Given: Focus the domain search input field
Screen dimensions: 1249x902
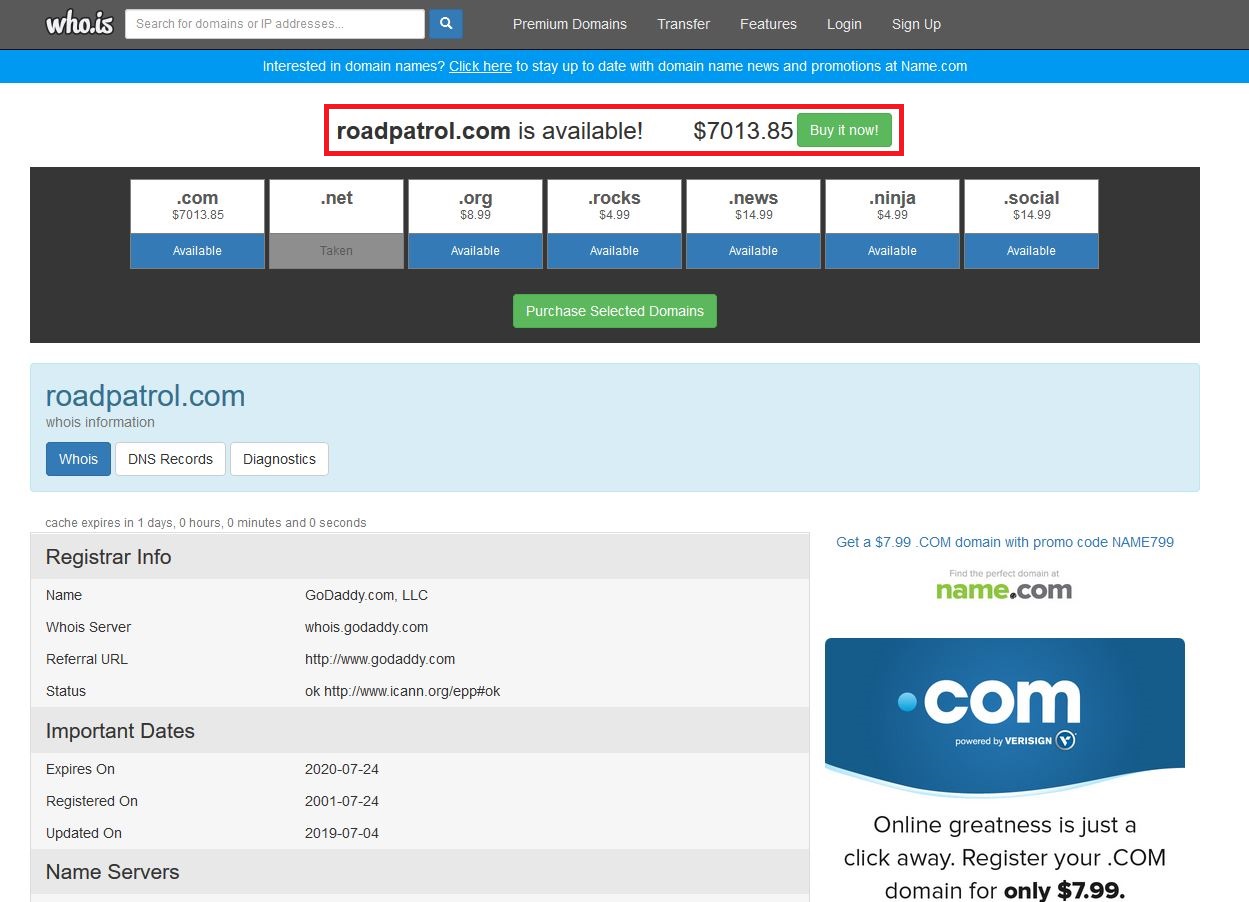Looking at the screenshot, I should (x=275, y=24).
